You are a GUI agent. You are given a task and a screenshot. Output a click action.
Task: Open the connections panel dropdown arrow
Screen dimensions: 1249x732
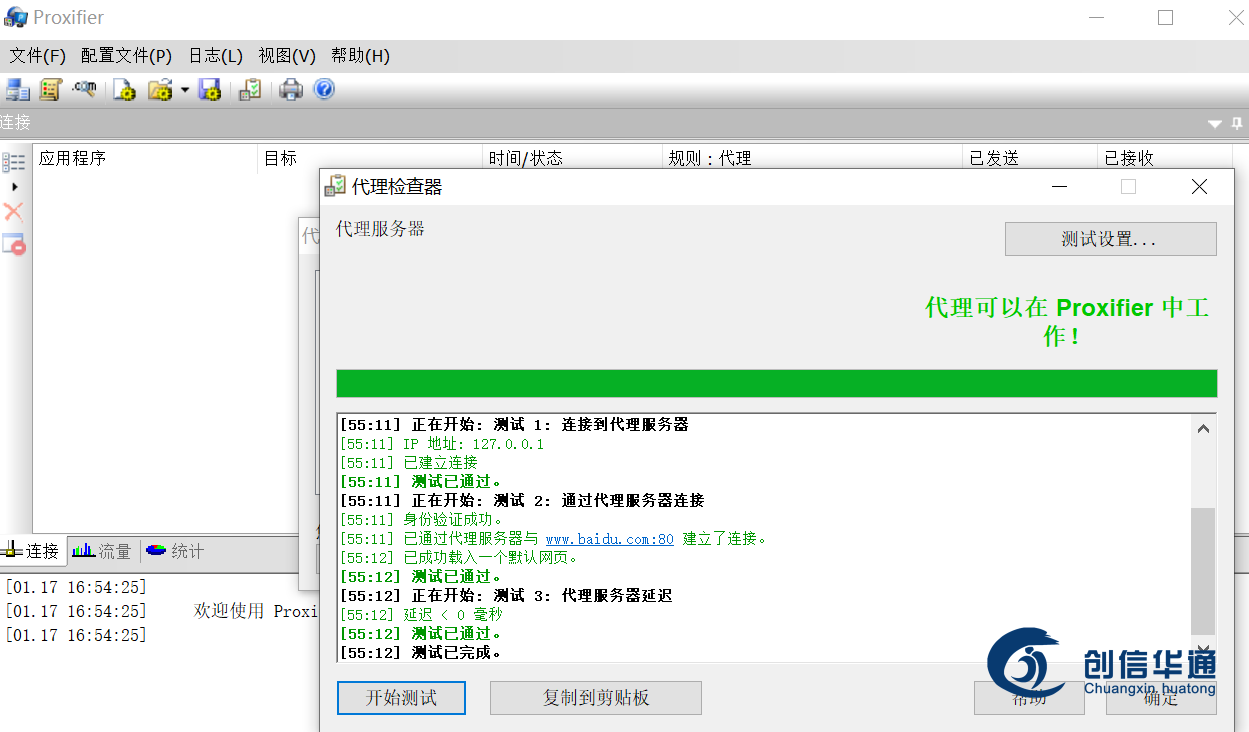(1215, 124)
